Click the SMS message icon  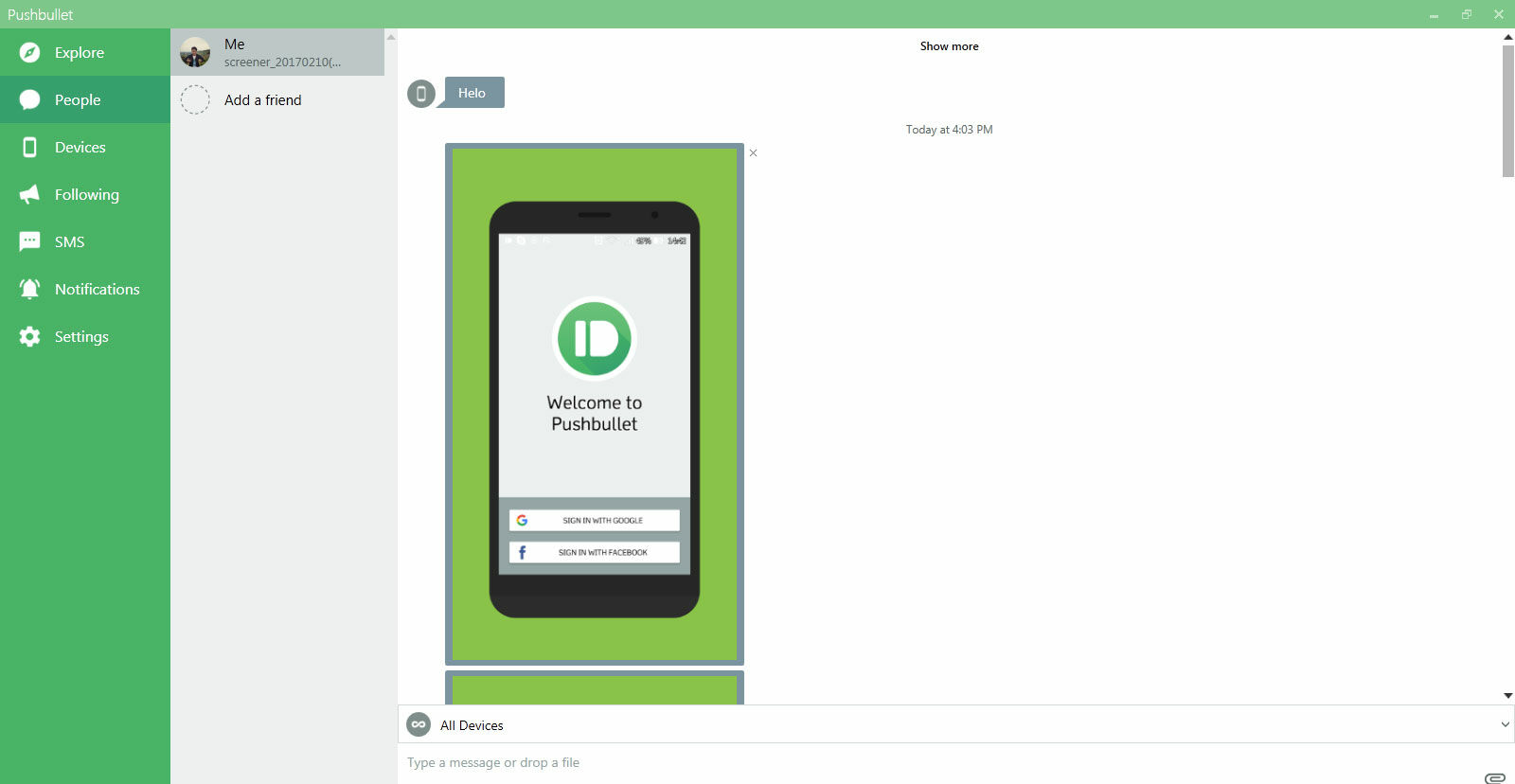pos(29,241)
